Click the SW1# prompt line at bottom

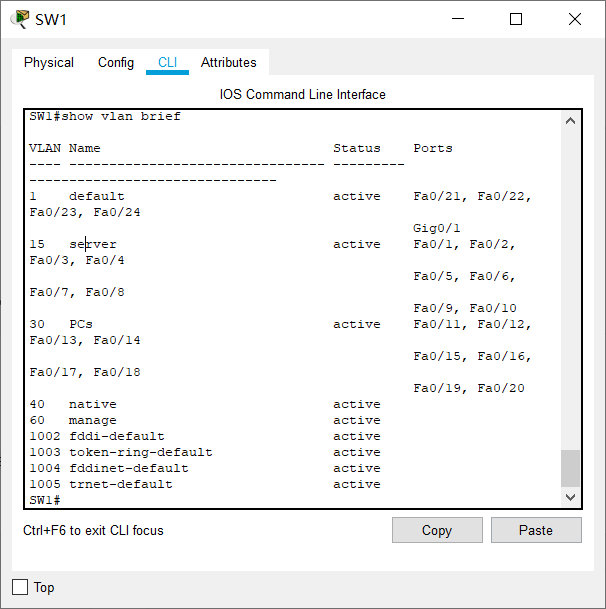click(x=45, y=500)
